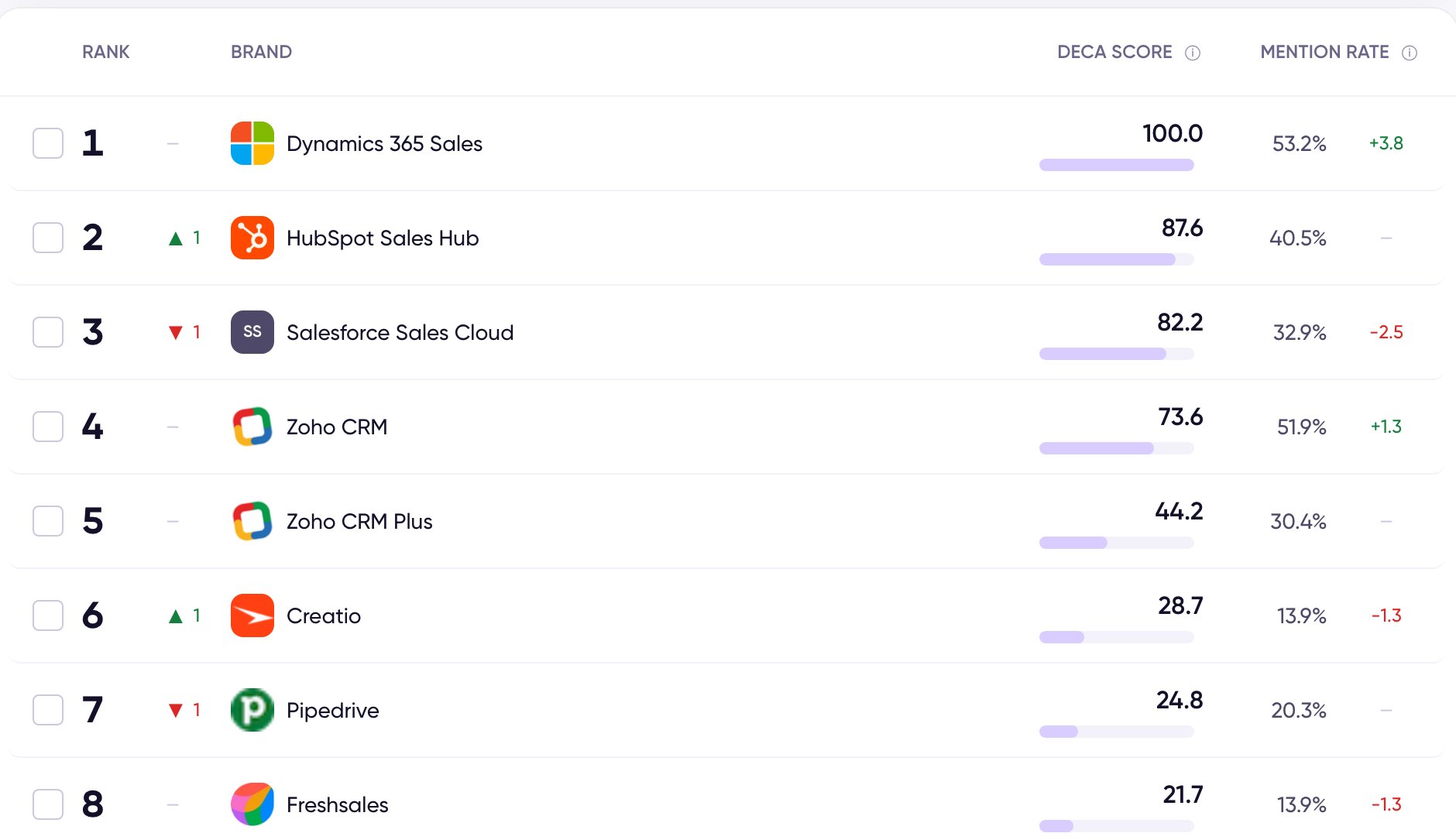Click the +3.8 mention change value
The height and width of the screenshot is (840, 1456).
tap(1386, 143)
